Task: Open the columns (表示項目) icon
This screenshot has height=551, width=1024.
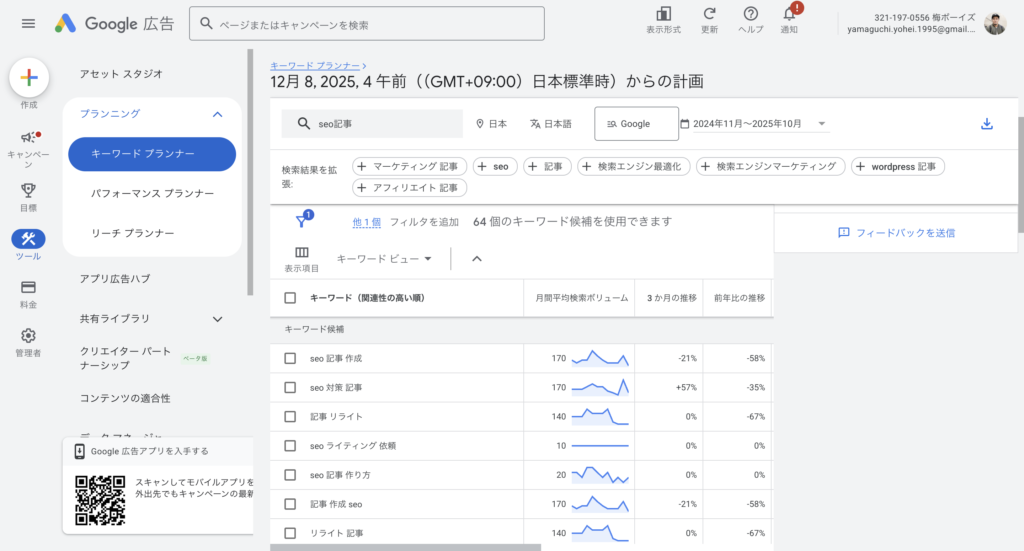Action: (301, 253)
